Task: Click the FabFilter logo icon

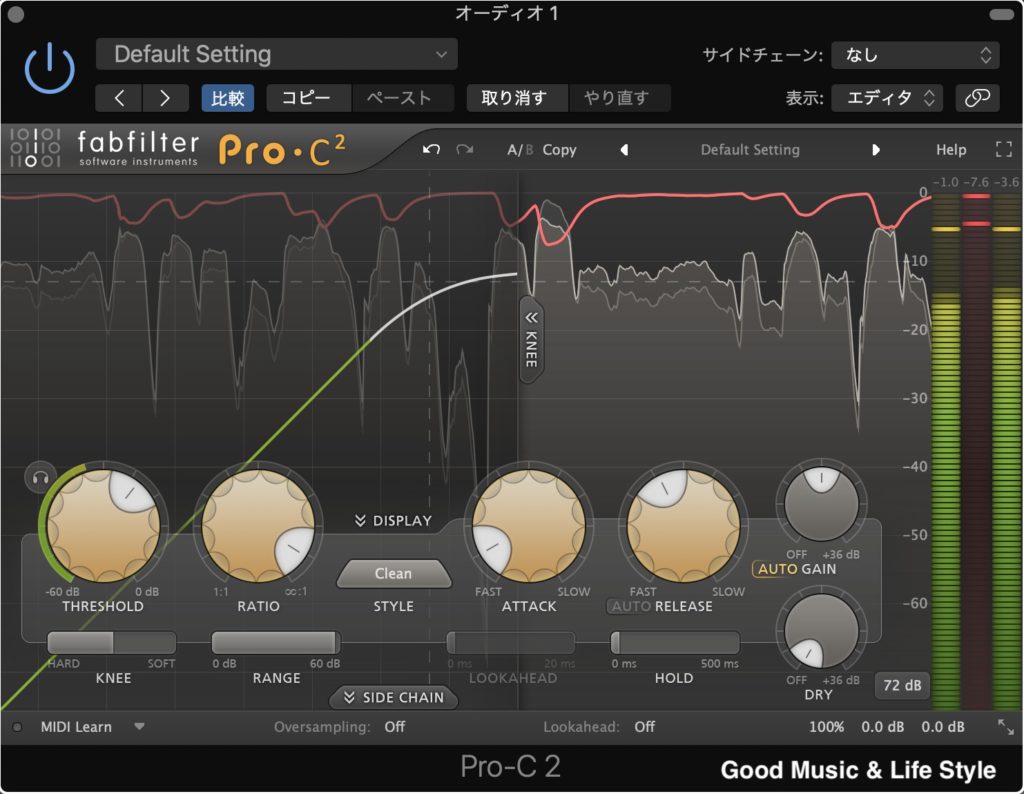Action: tap(35, 147)
